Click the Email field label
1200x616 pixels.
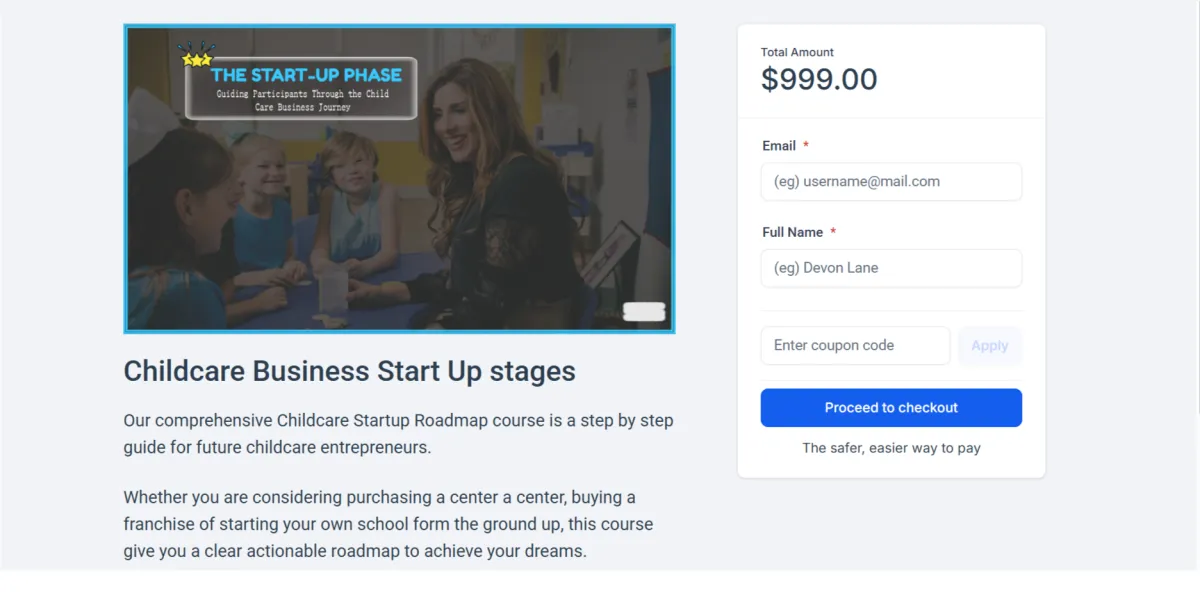point(779,146)
